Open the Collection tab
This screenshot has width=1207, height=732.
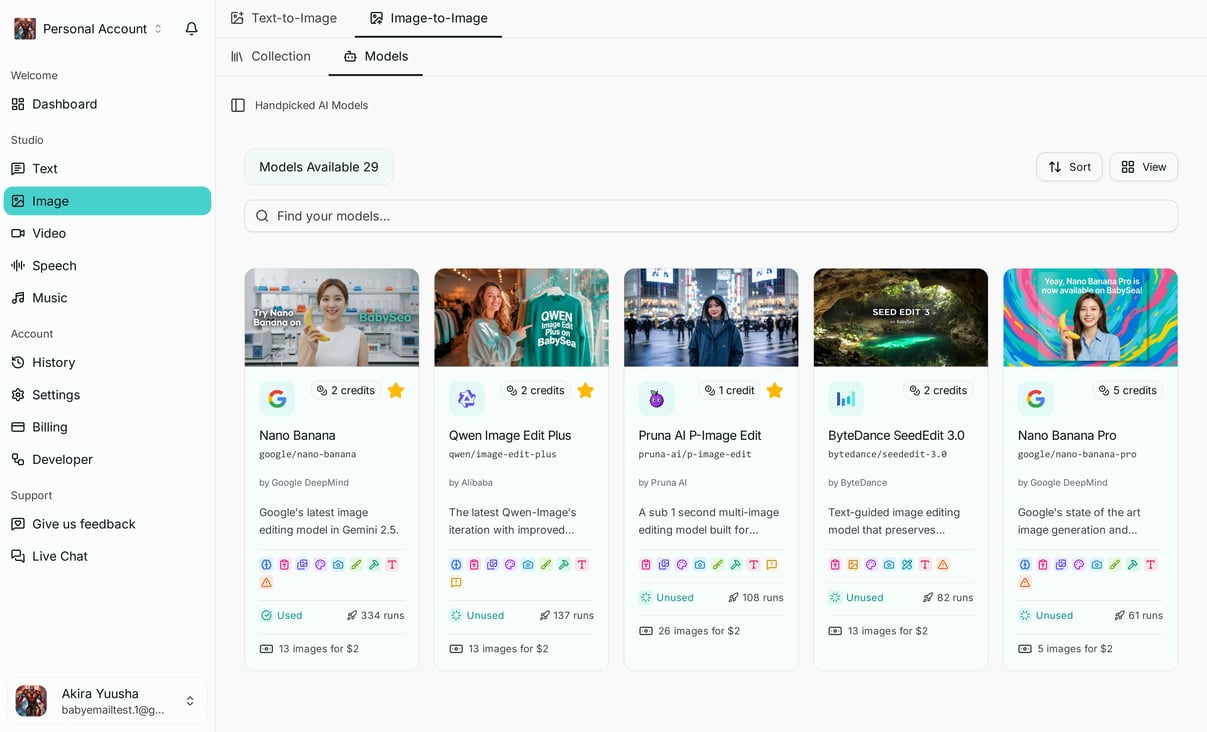tap(271, 56)
